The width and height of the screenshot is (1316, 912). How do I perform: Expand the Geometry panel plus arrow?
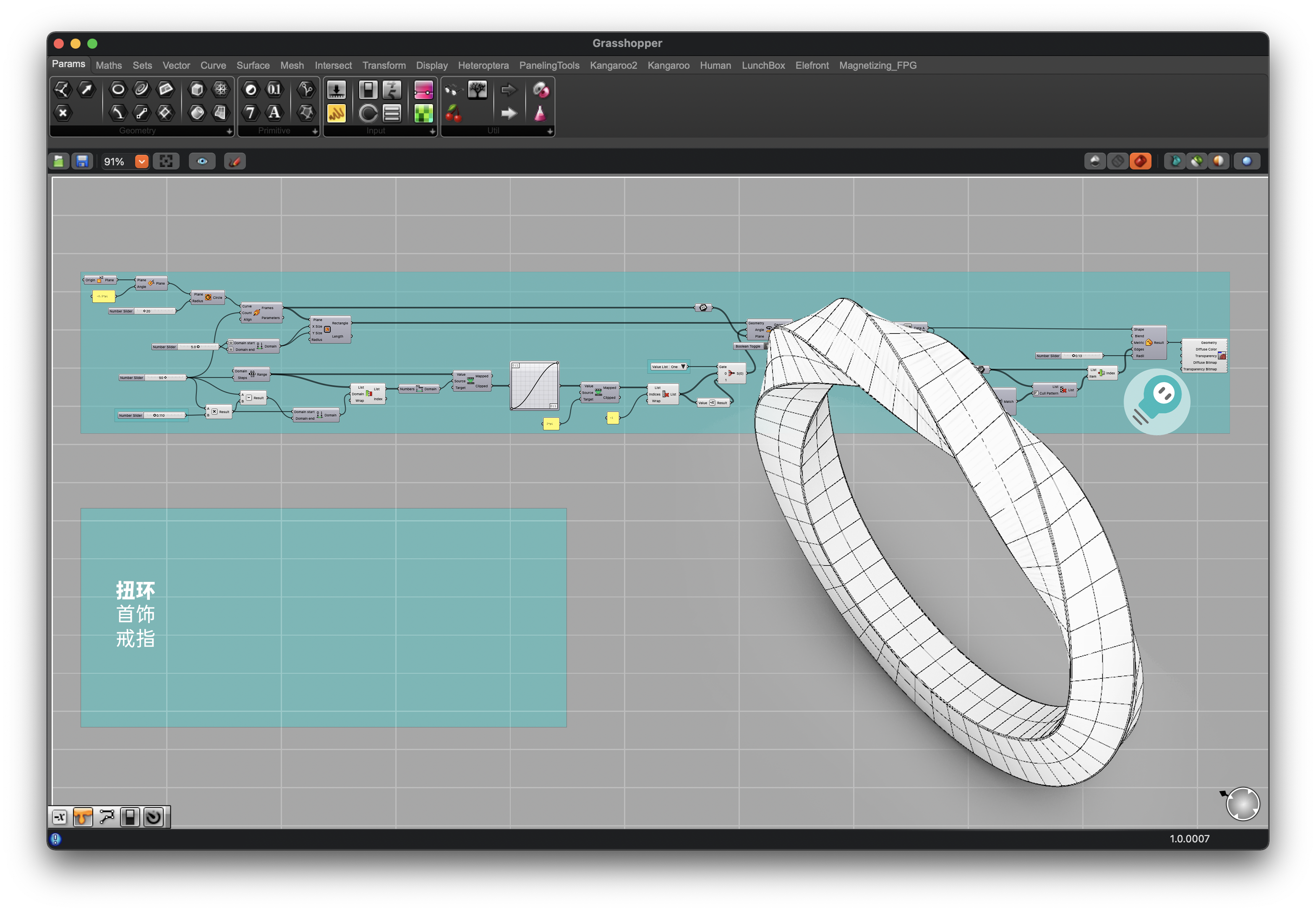(x=229, y=131)
